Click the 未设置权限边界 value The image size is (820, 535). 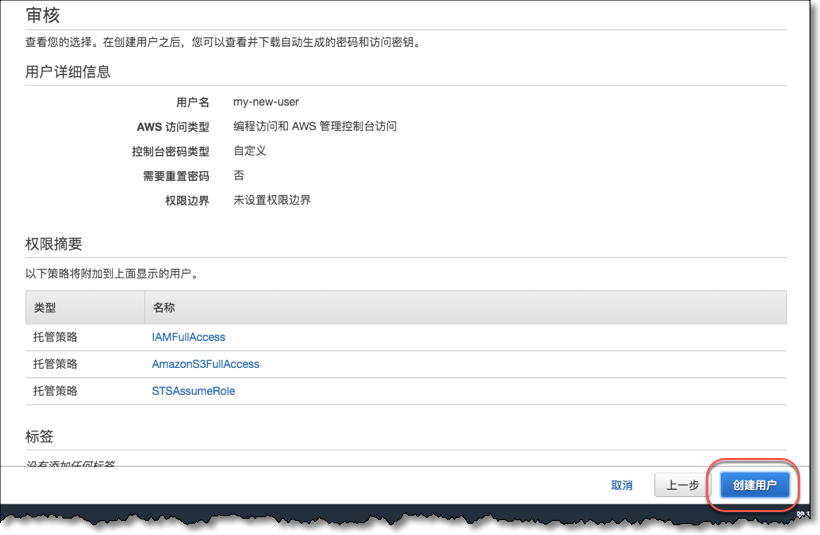click(x=272, y=200)
